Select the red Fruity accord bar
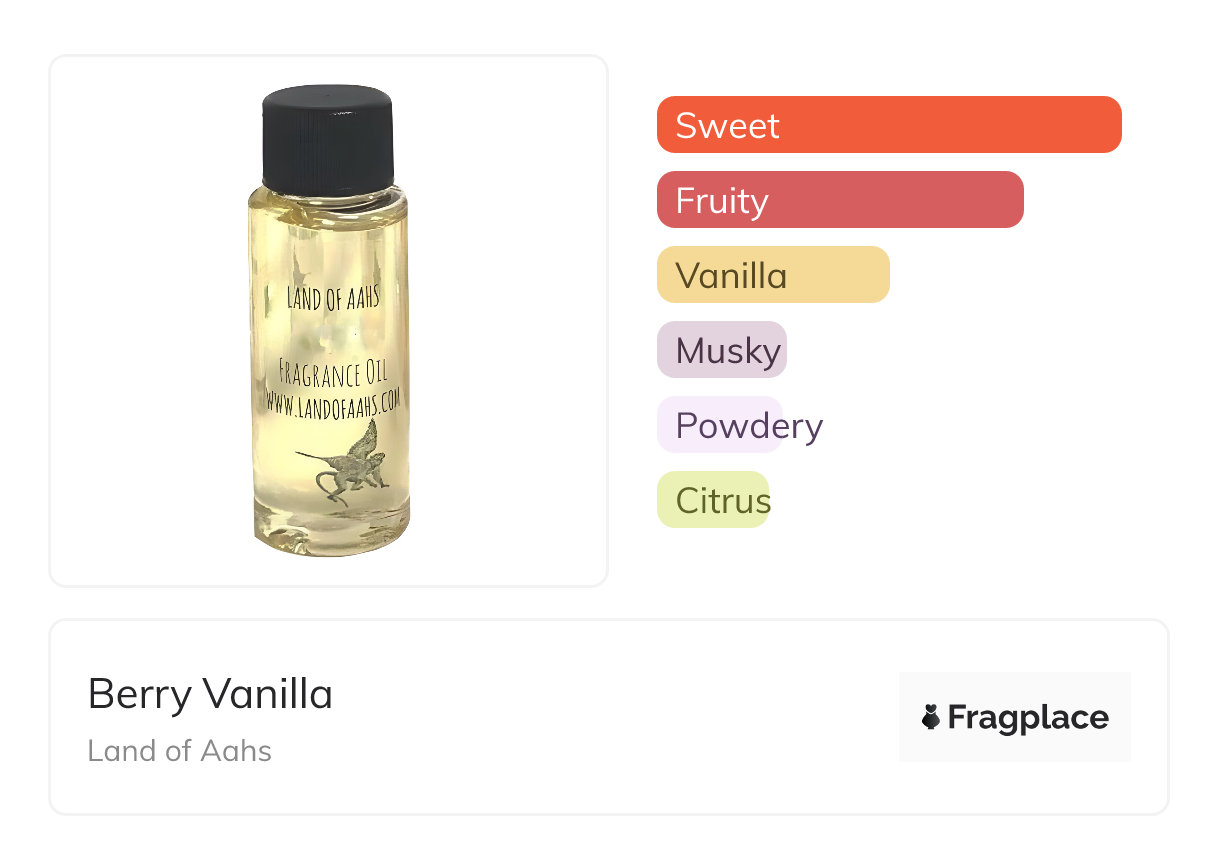Viewport: 1218px width, 864px height. pos(839,200)
